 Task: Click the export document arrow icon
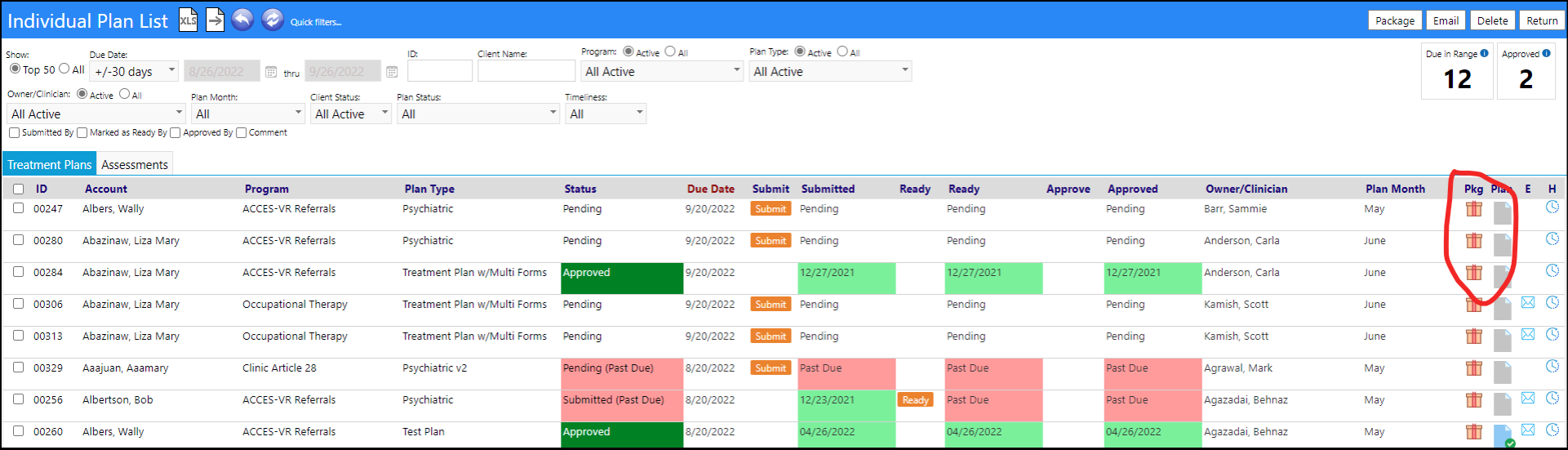(215, 20)
